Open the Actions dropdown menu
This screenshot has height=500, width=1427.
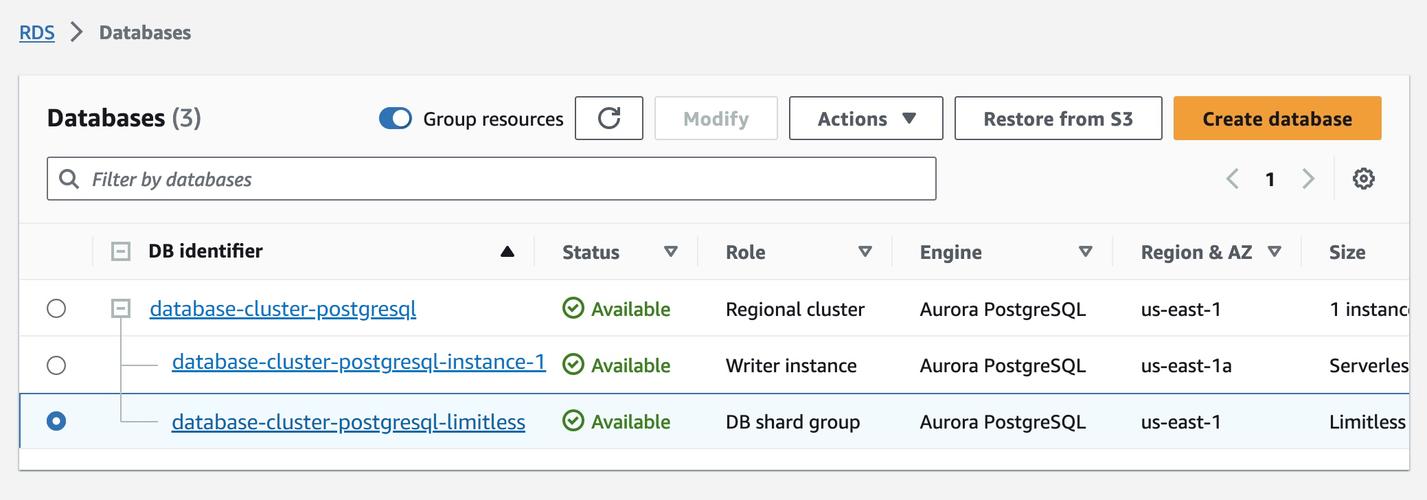click(x=865, y=118)
